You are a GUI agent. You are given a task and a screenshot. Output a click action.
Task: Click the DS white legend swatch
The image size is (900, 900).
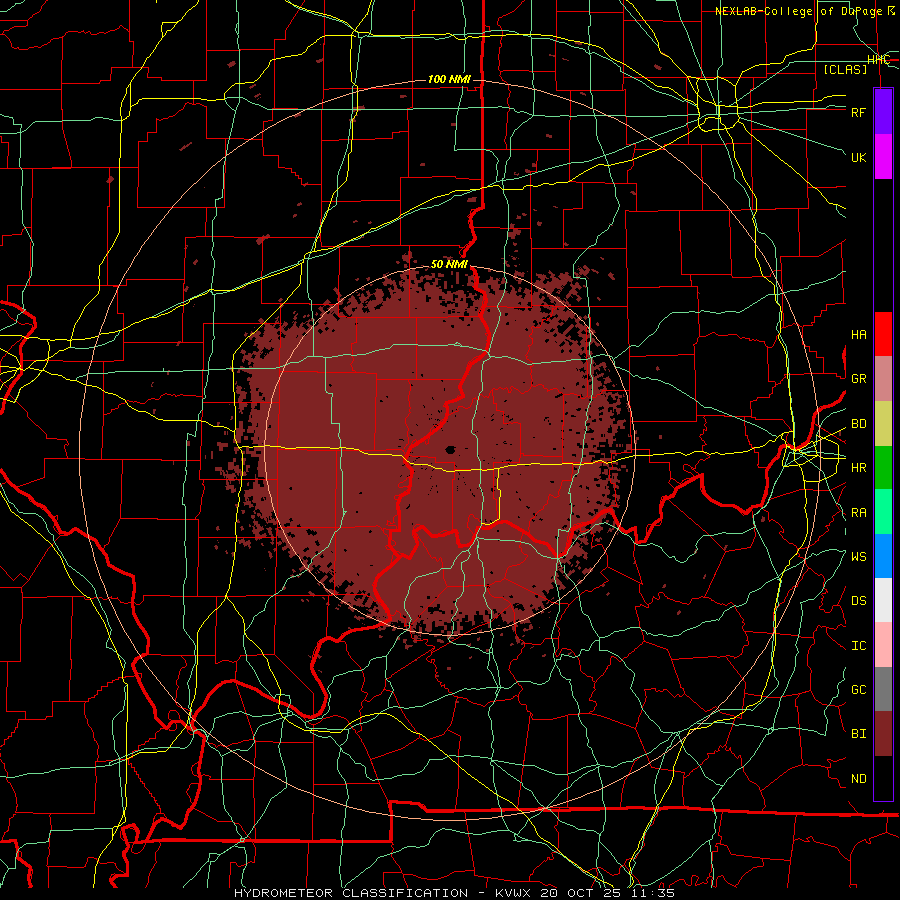[883, 600]
